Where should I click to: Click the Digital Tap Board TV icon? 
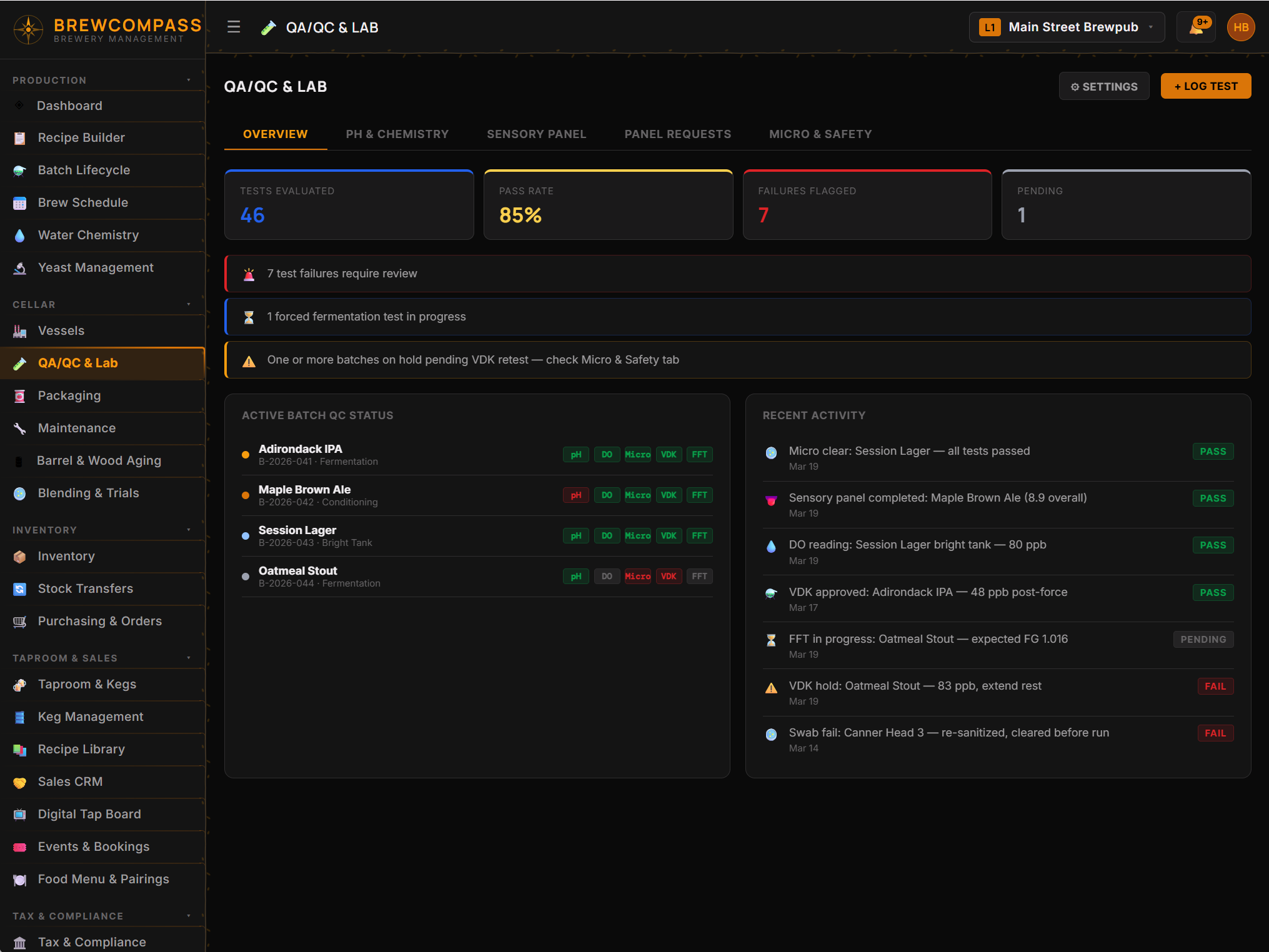(x=20, y=815)
